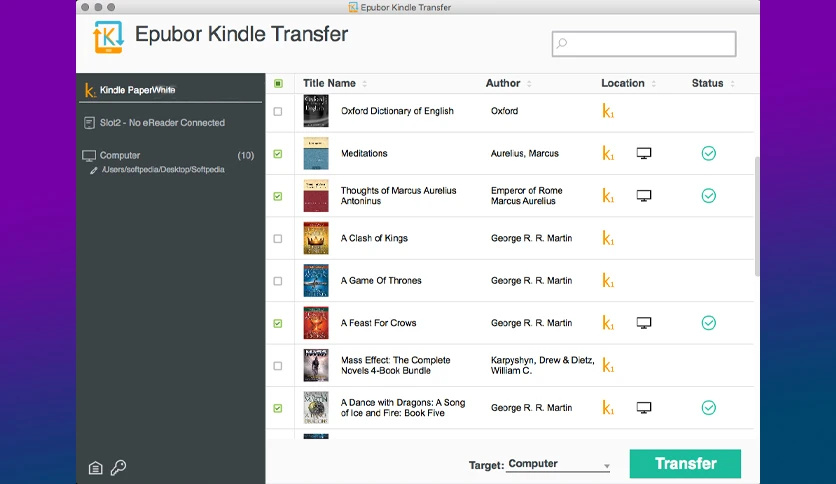Click the '(10)' computer book count
Screen dimensions: 836x484
[246, 156]
